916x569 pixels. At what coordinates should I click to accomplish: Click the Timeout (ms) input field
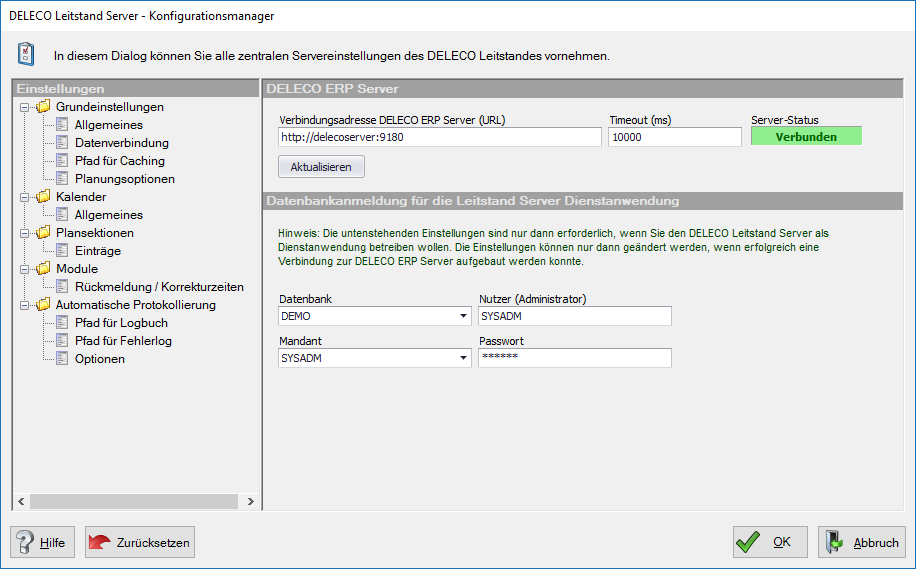click(675, 137)
